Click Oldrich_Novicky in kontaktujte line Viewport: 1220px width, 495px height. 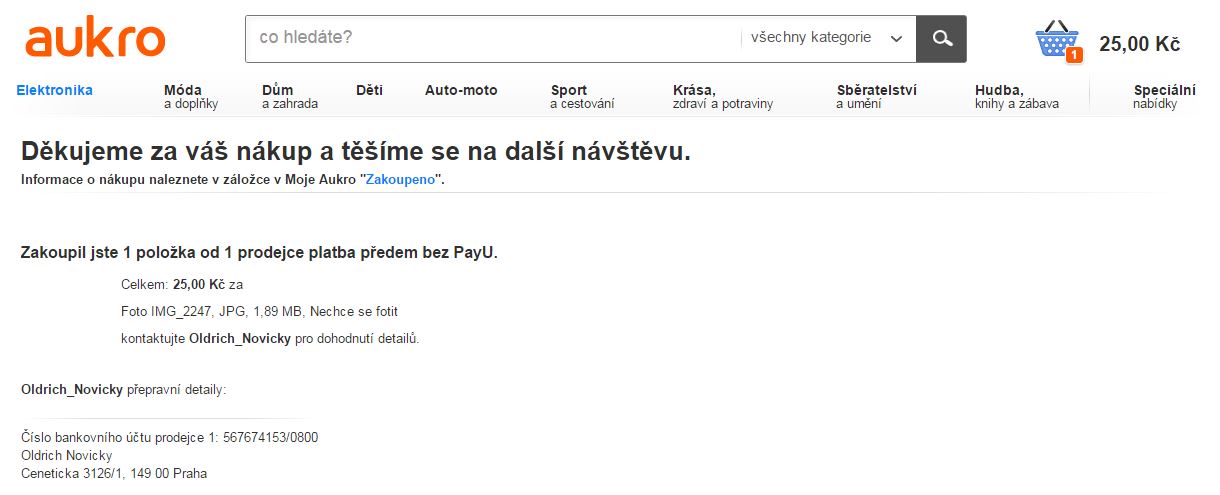pos(240,338)
